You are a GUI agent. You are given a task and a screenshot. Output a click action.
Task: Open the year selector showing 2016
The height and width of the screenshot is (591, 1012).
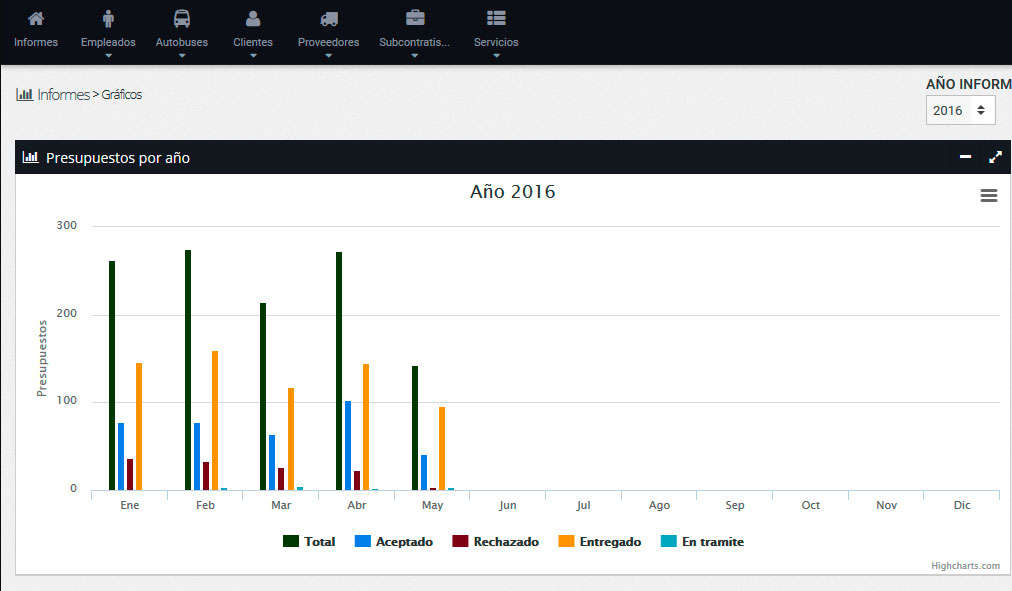point(960,110)
